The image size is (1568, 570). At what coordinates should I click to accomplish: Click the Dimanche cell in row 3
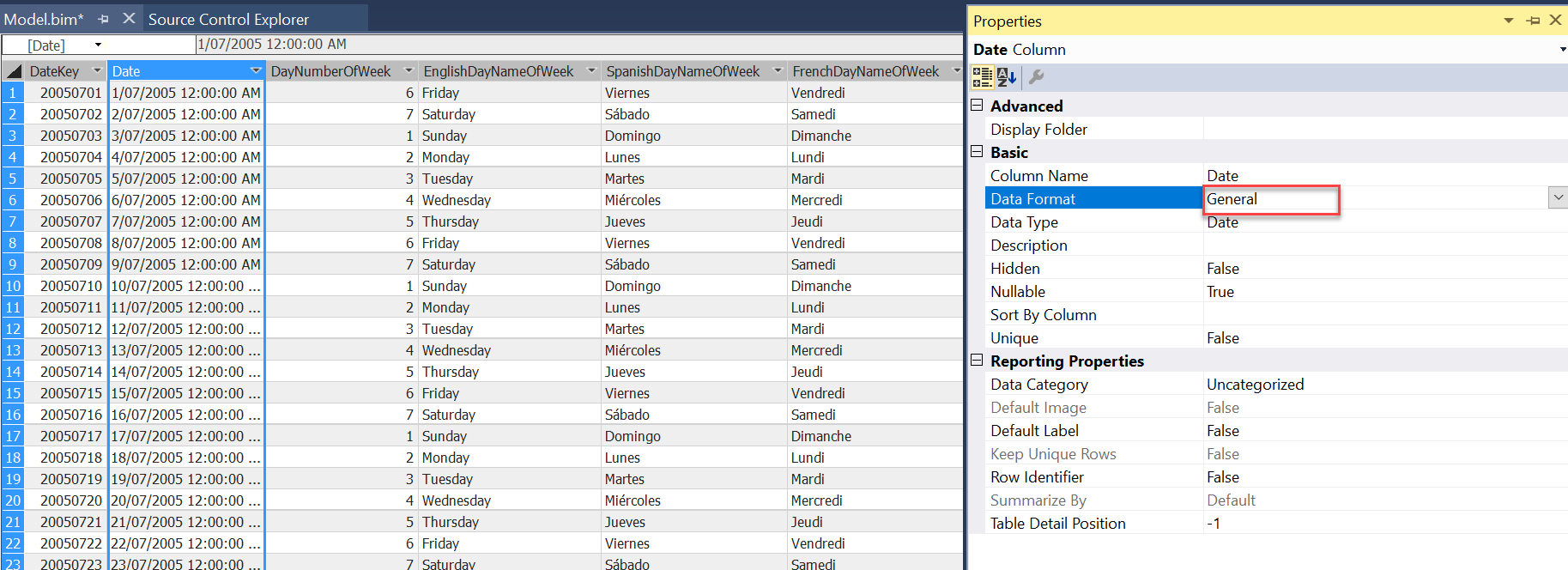pyautogui.click(x=875, y=136)
